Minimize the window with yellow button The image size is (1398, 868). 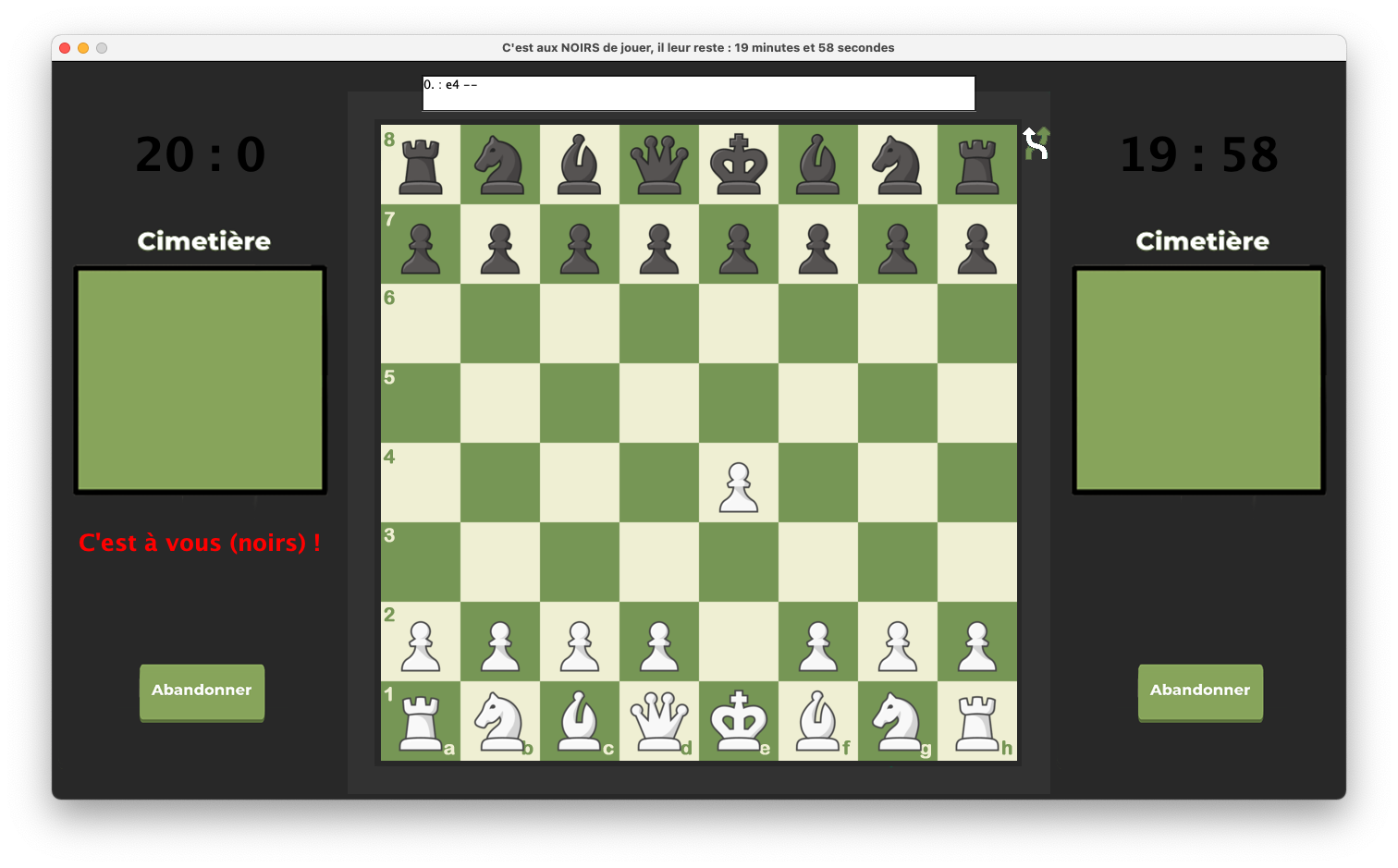83,48
